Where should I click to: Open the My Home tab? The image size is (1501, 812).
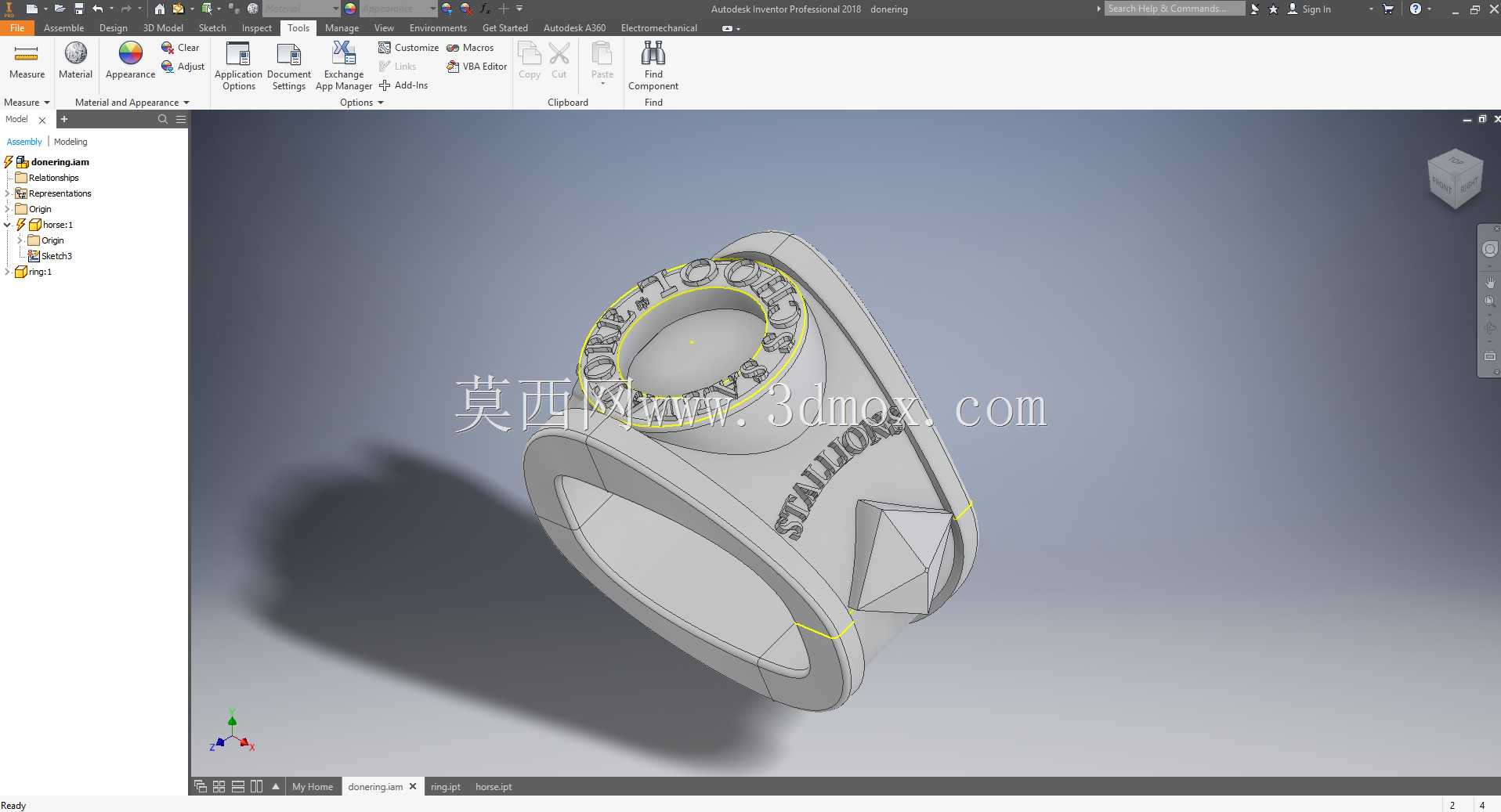(313, 786)
